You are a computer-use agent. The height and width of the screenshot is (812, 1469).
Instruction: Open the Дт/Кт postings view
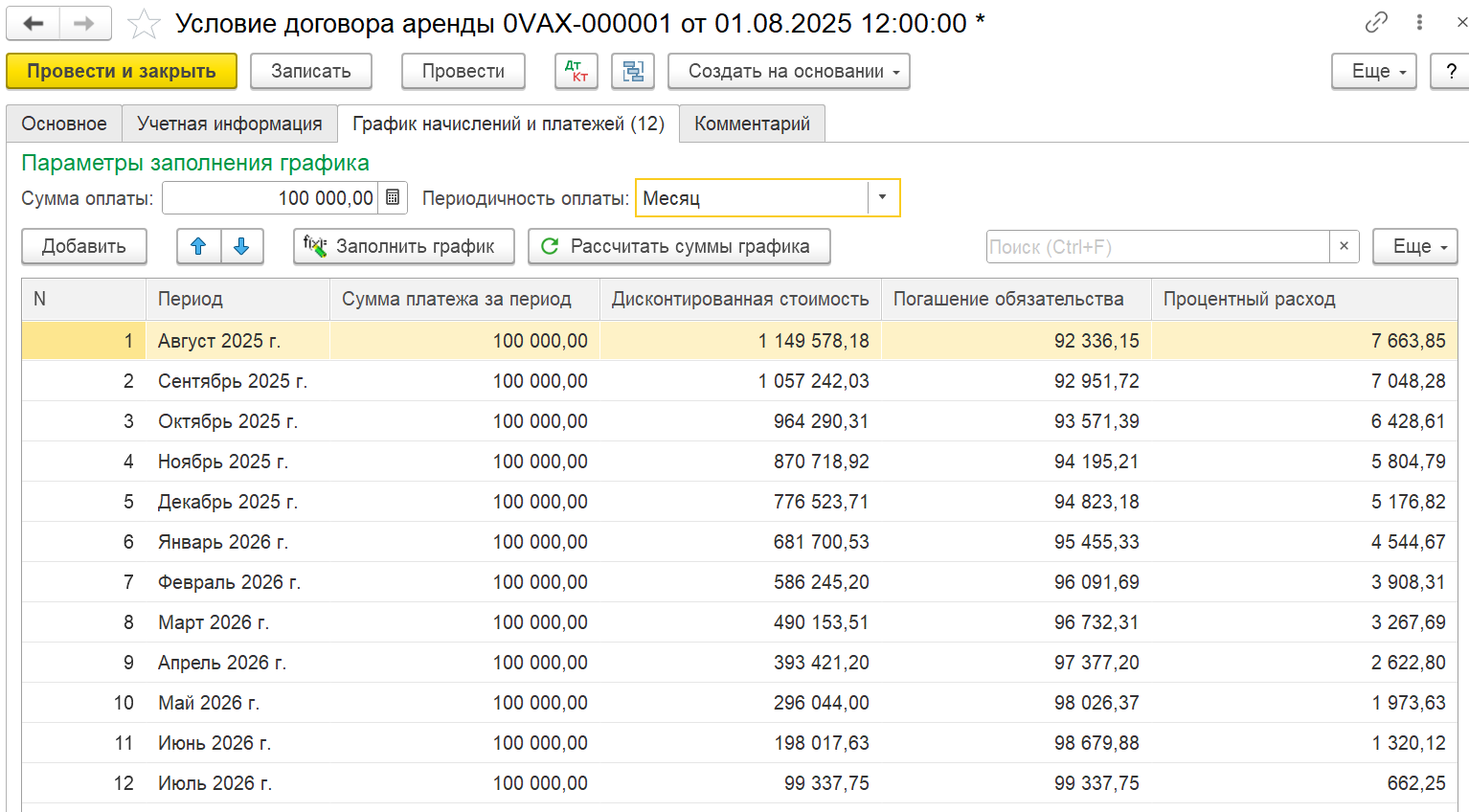pyautogui.click(x=576, y=71)
